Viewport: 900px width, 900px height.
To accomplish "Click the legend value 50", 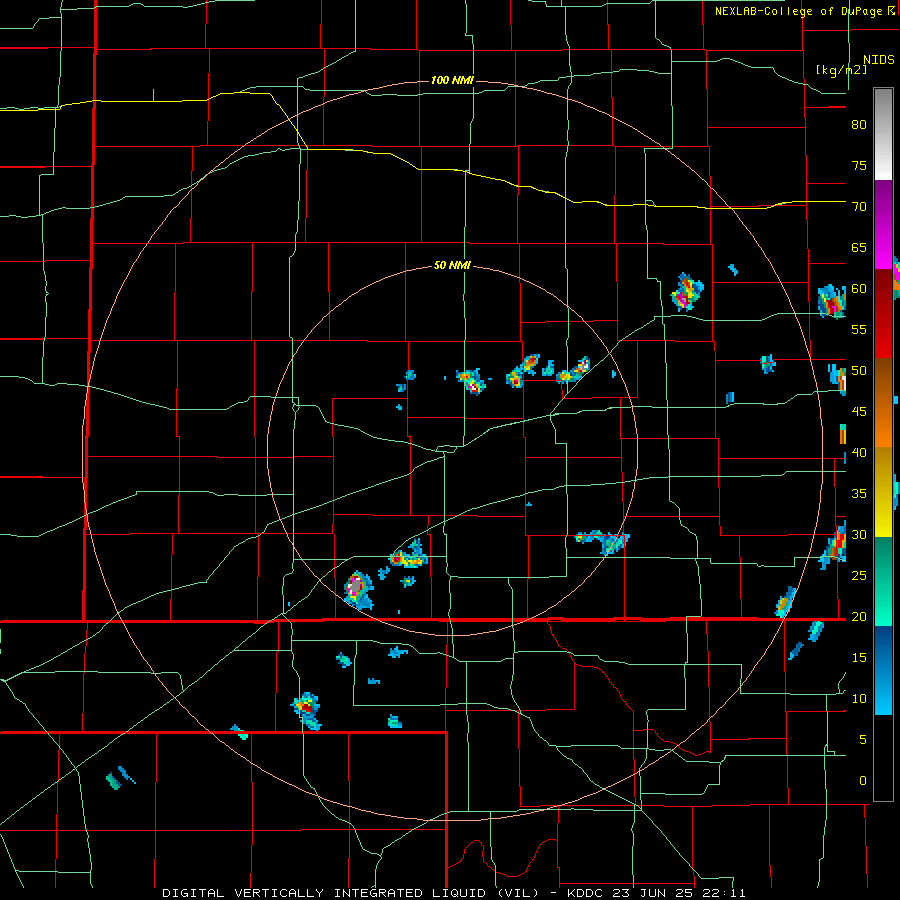I will (859, 371).
